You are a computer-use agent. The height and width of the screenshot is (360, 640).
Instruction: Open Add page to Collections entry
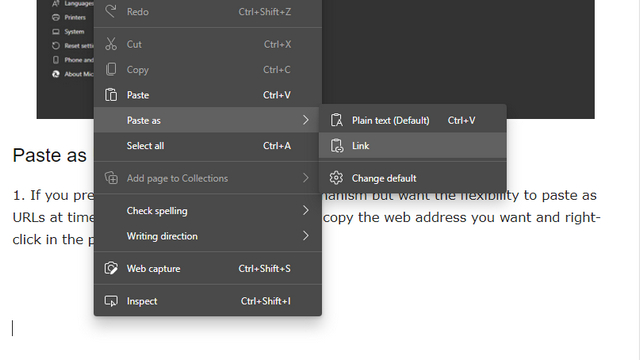pyautogui.click(x=208, y=178)
